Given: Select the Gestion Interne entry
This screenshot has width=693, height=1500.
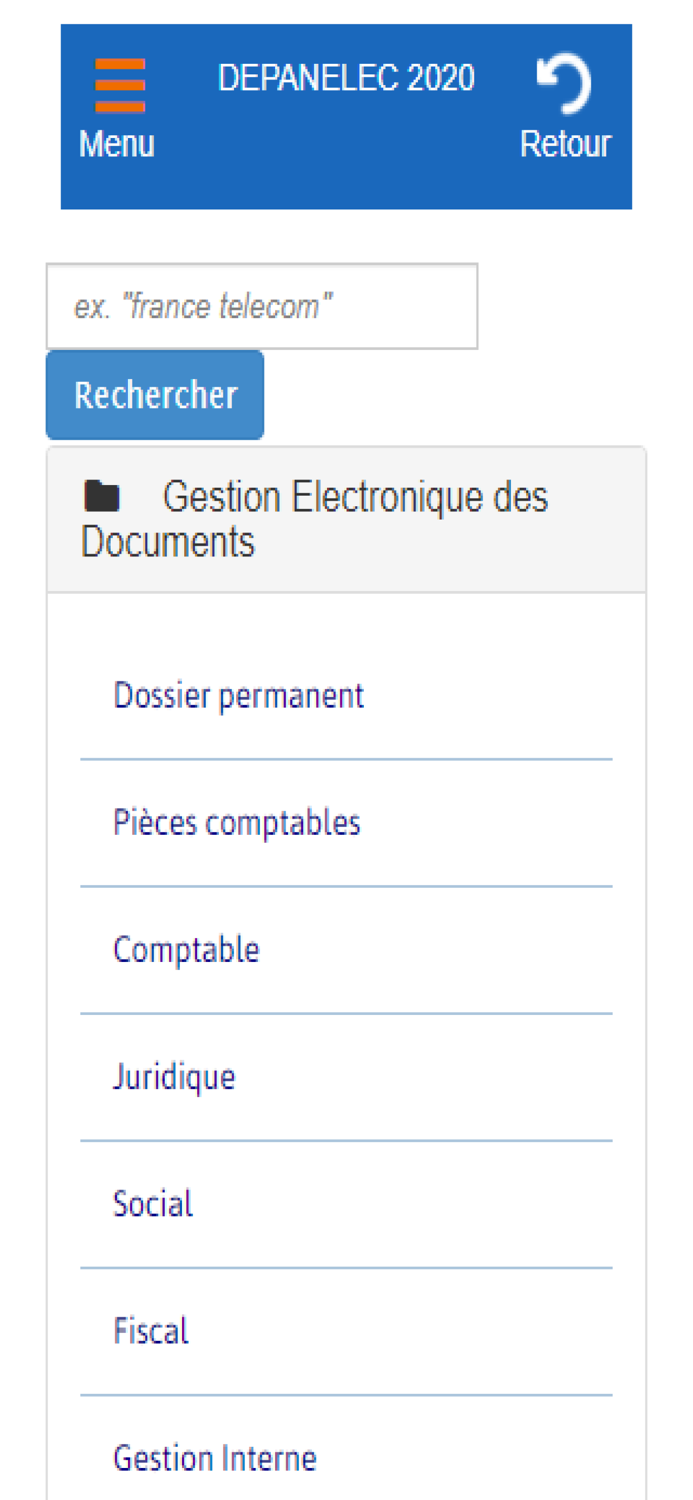Looking at the screenshot, I should tap(216, 1458).
